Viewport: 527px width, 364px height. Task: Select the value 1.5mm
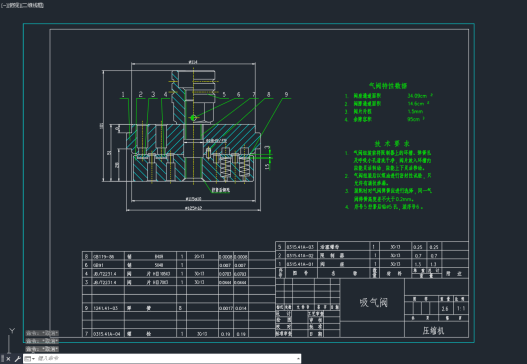coord(415,111)
